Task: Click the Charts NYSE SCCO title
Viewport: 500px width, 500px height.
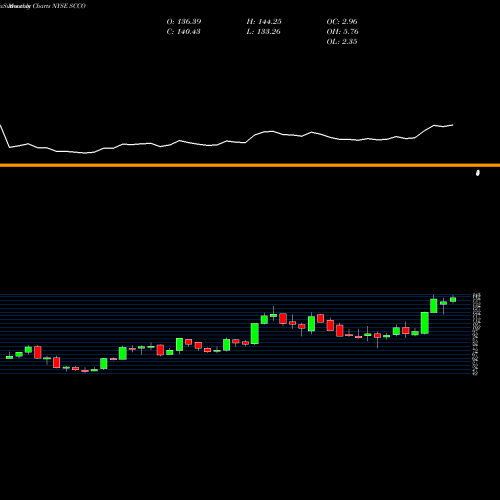Action: pyautogui.click(x=59, y=6)
